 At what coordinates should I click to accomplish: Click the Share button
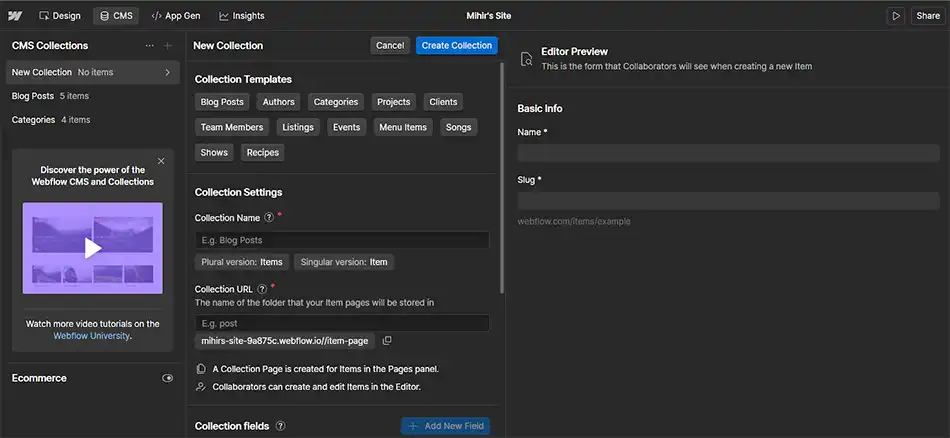tap(928, 16)
